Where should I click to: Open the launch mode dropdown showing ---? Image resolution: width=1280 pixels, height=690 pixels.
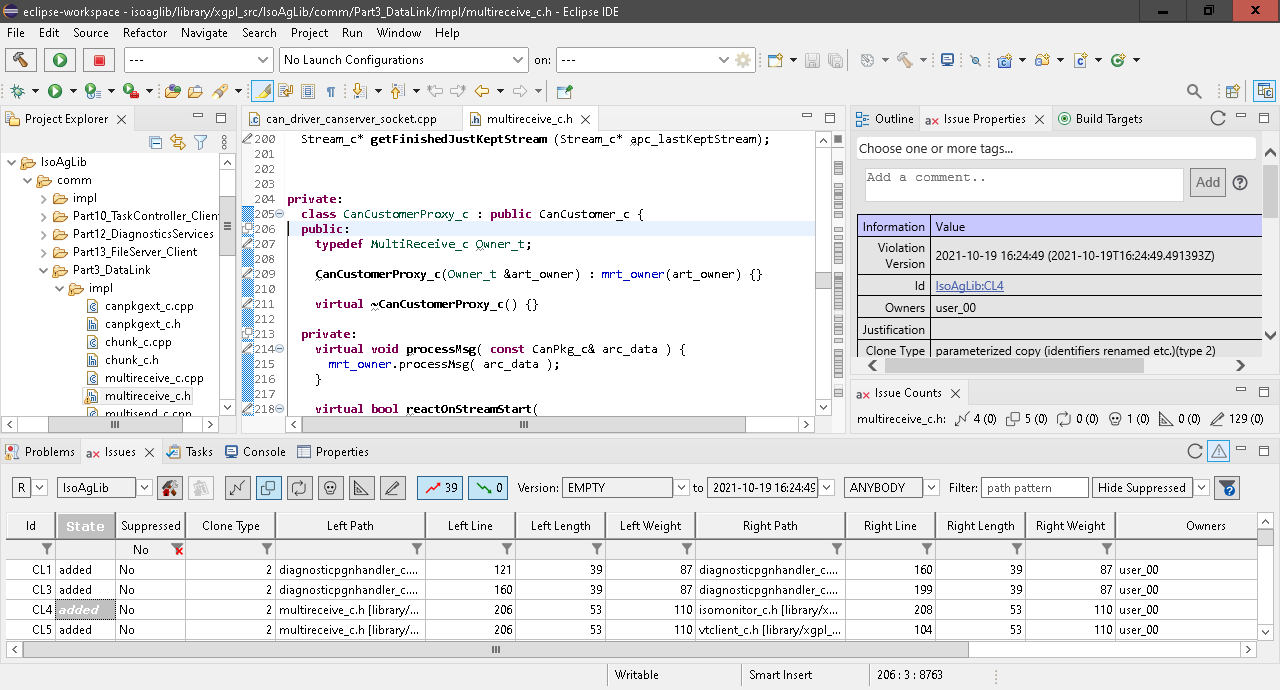(x=198, y=60)
